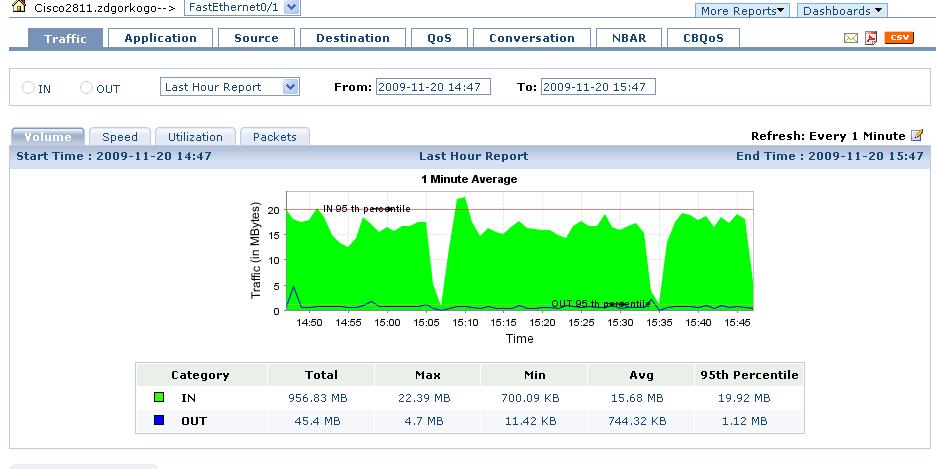Click the 95th Percentile column header

click(x=749, y=375)
